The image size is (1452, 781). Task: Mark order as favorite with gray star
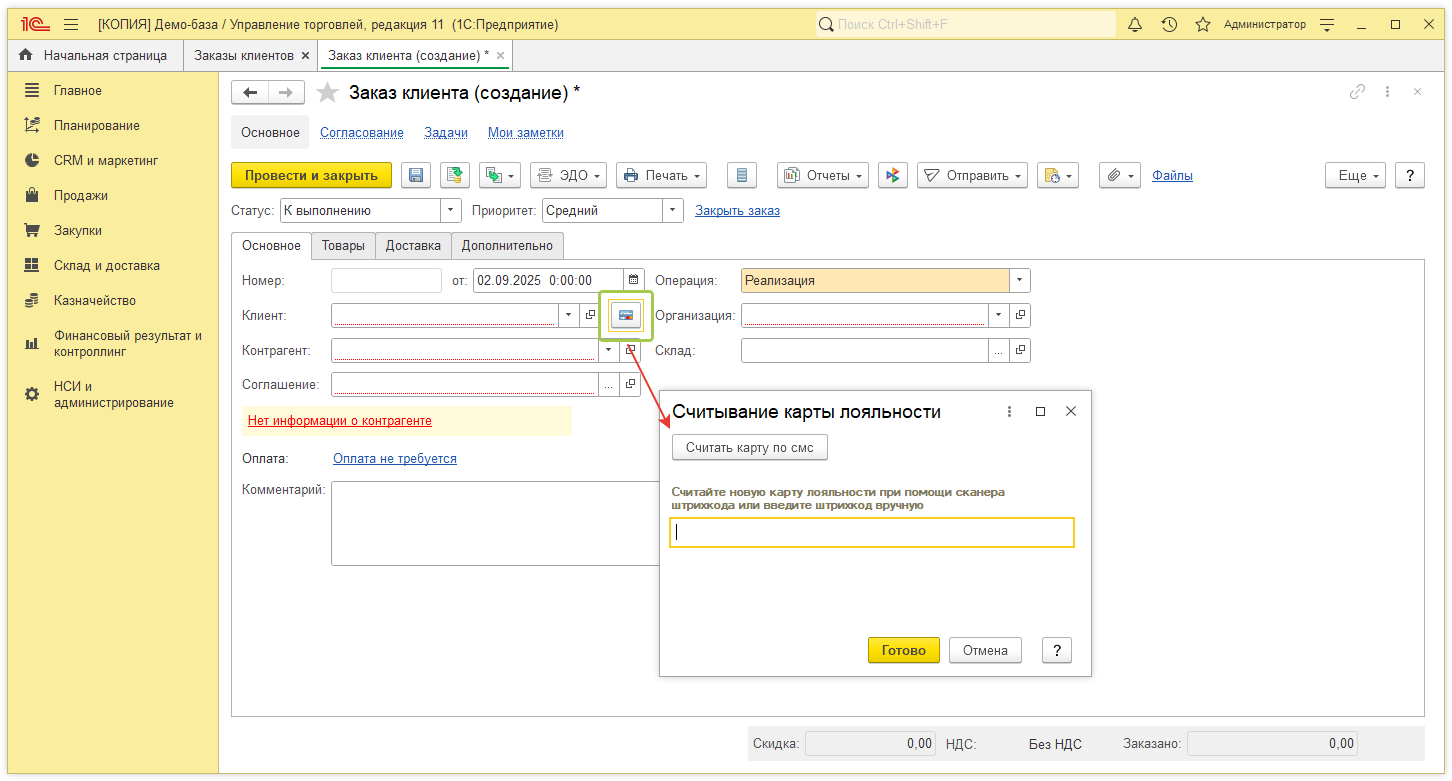tap(327, 93)
